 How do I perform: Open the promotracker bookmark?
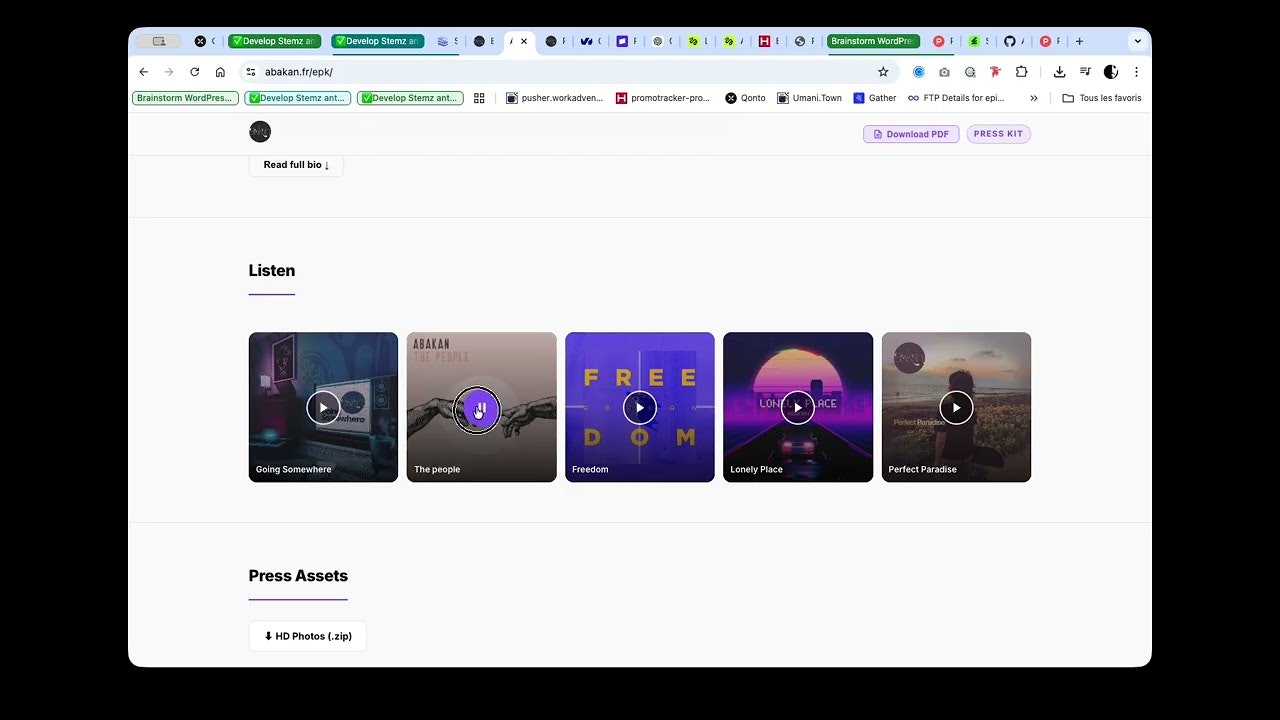[x=663, y=98]
